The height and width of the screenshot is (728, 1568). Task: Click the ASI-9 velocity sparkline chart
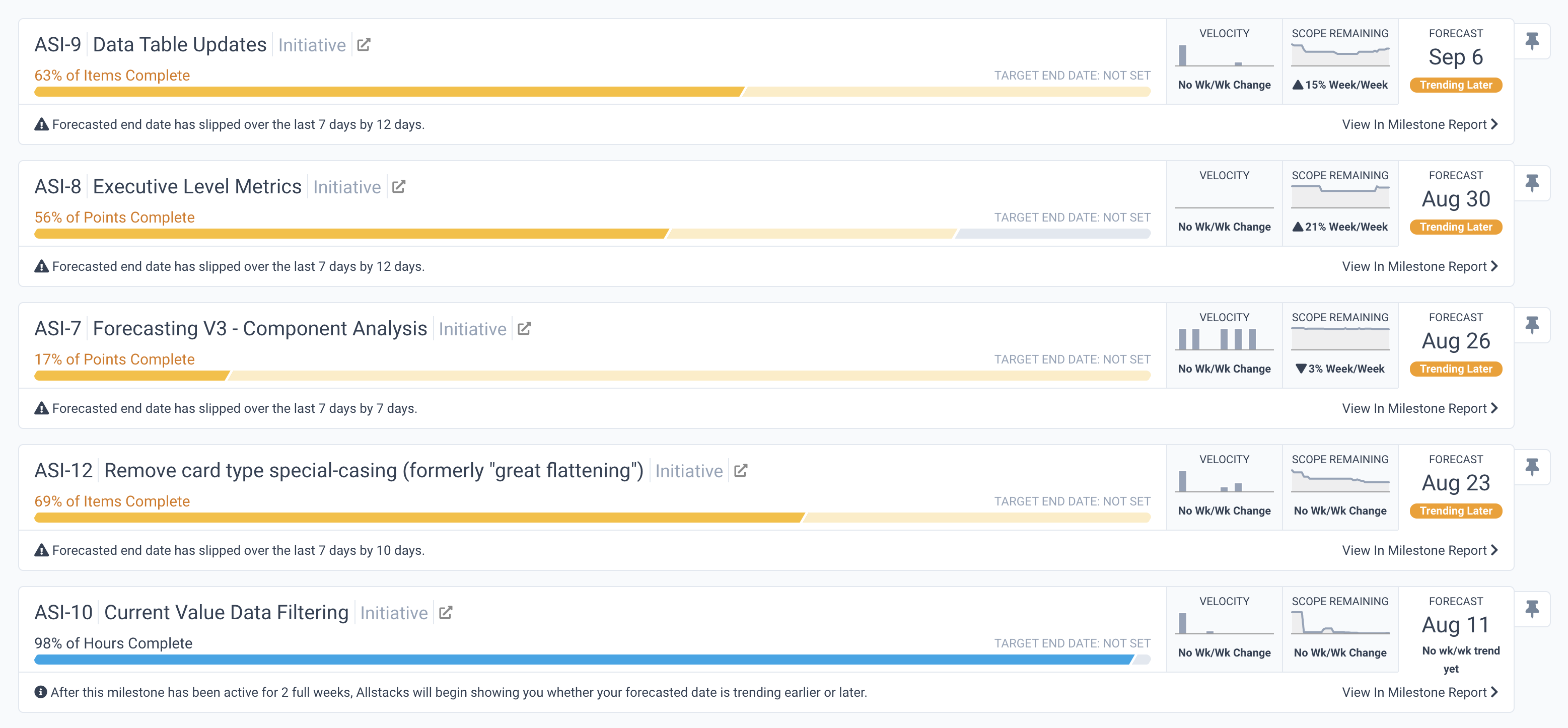coord(1224,55)
